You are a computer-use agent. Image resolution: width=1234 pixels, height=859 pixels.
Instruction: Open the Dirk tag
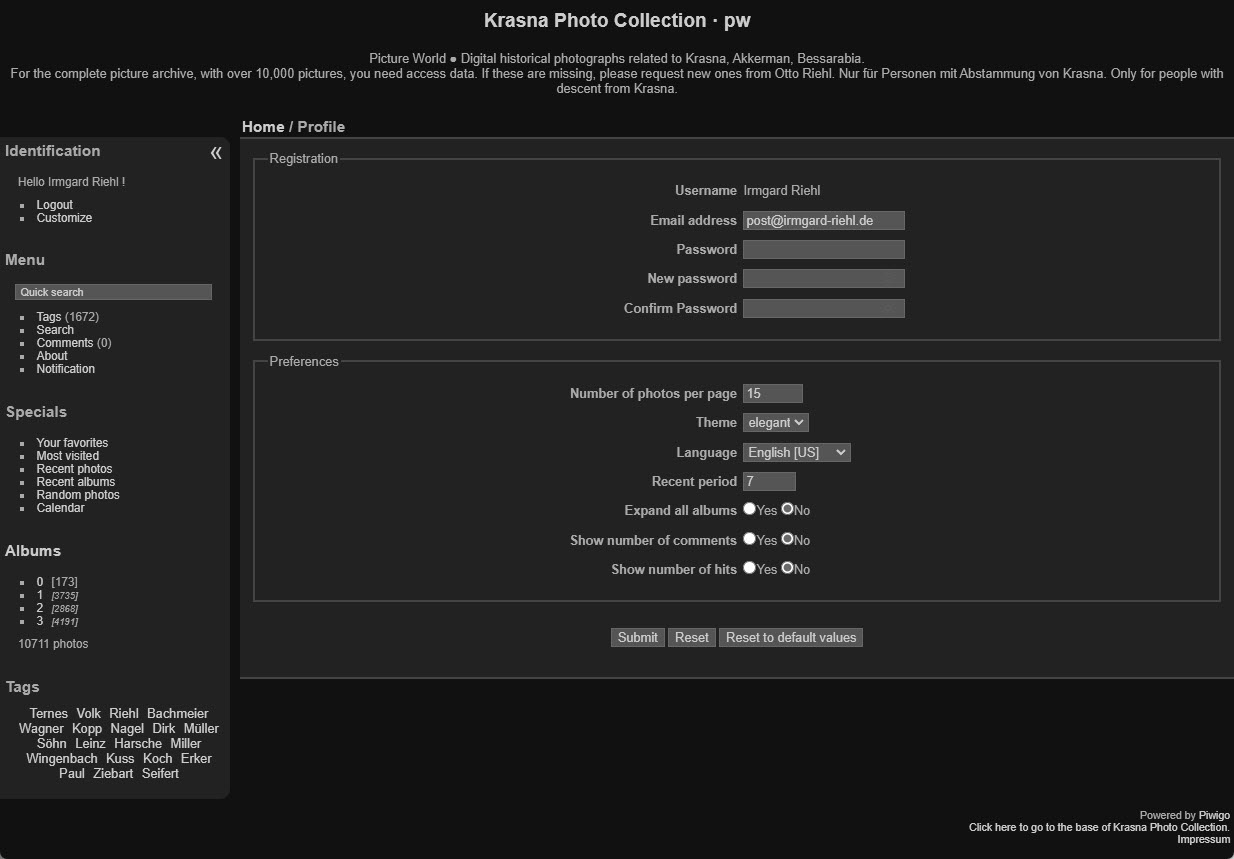point(164,728)
